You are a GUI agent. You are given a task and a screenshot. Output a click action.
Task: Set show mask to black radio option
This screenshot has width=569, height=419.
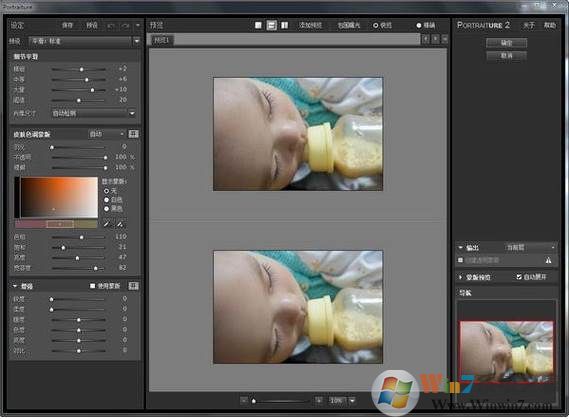tap(106, 209)
